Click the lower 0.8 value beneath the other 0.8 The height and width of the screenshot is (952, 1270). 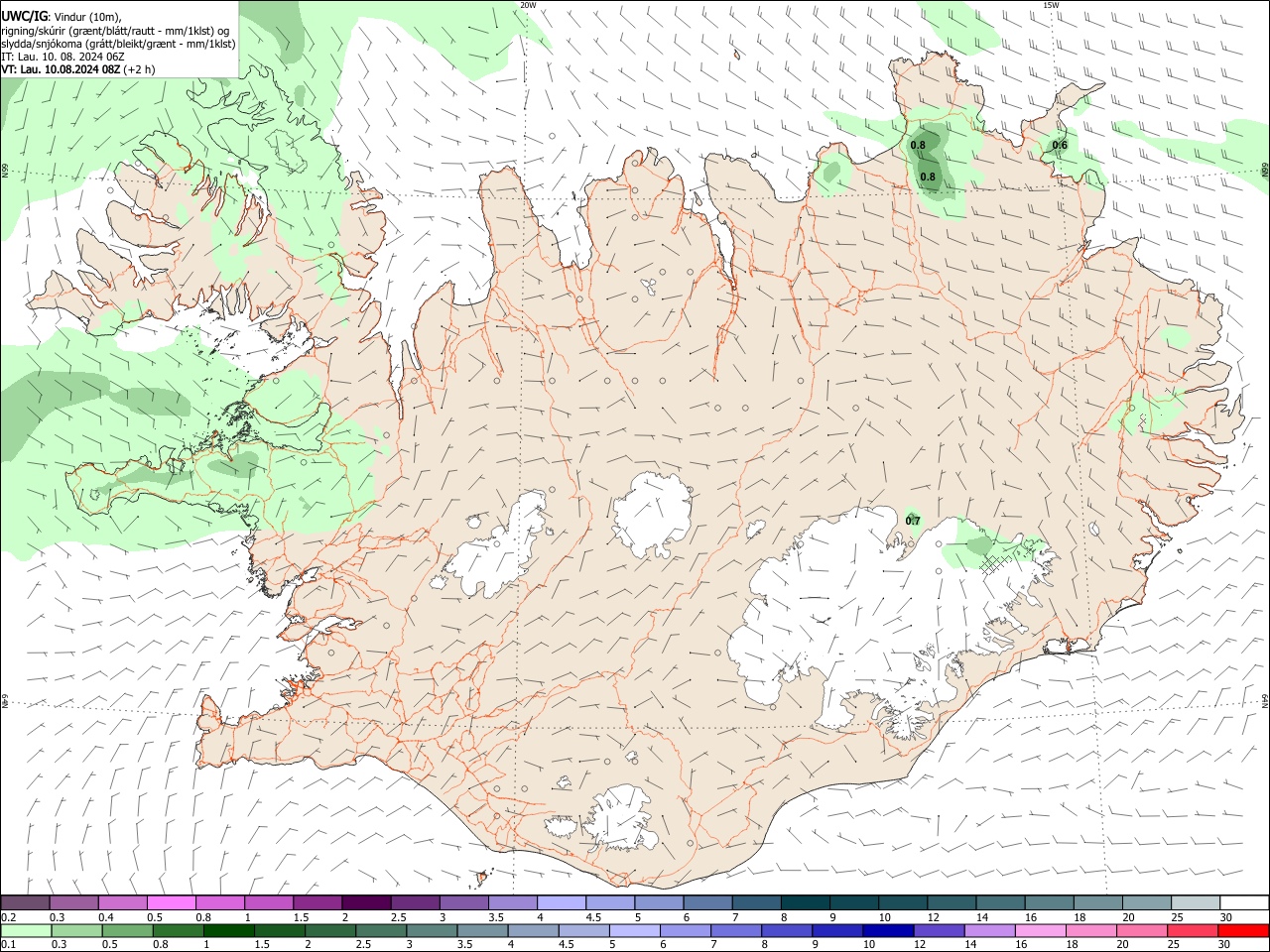(x=928, y=178)
